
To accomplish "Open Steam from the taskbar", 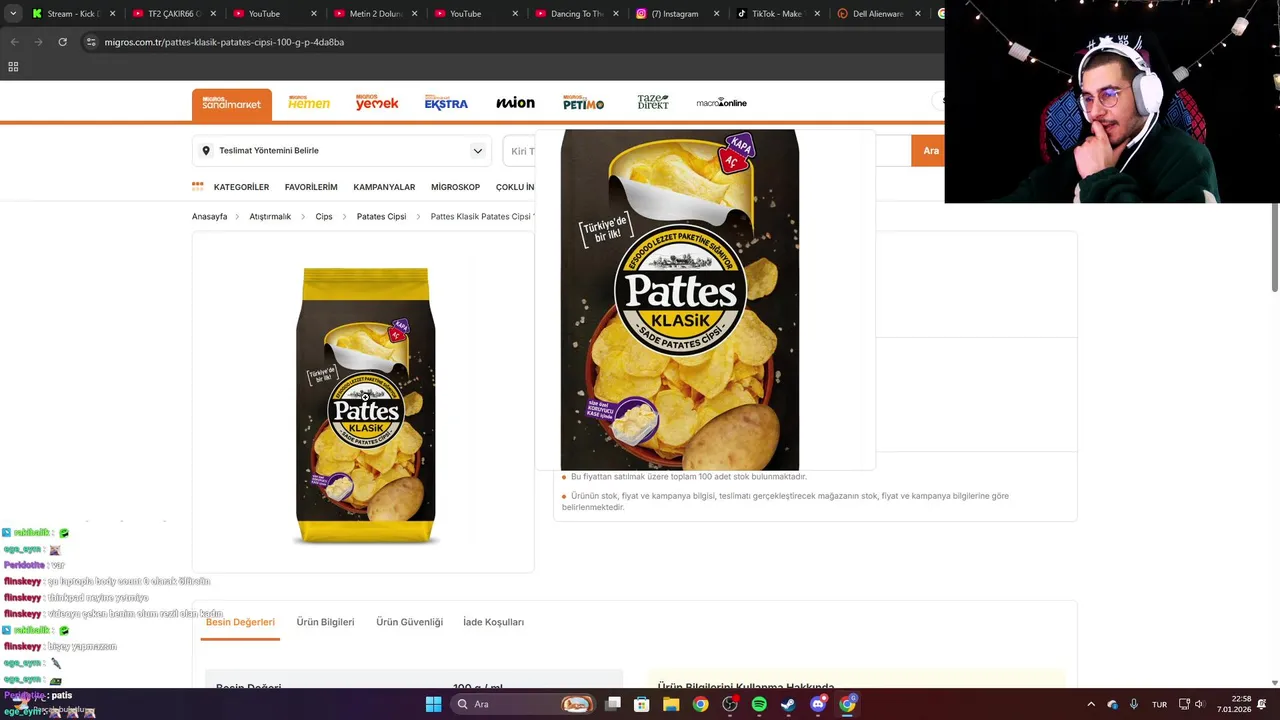I will [x=788, y=704].
